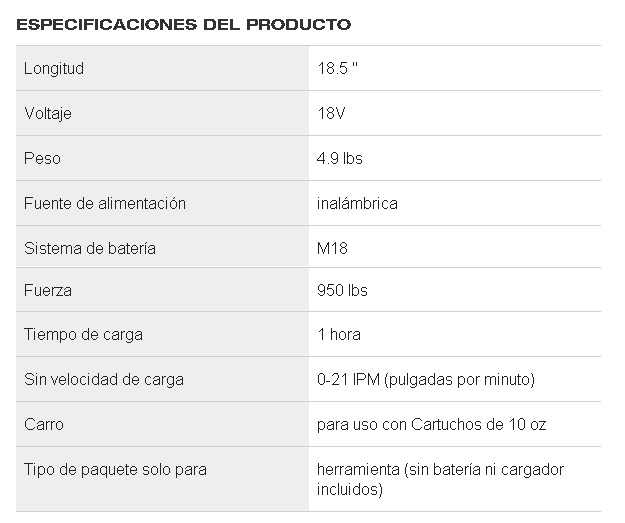Click the 'Fuente de alimentación' label
This screenshot has height=523, width=625.
pyautogui.click(x=105, y=203)
